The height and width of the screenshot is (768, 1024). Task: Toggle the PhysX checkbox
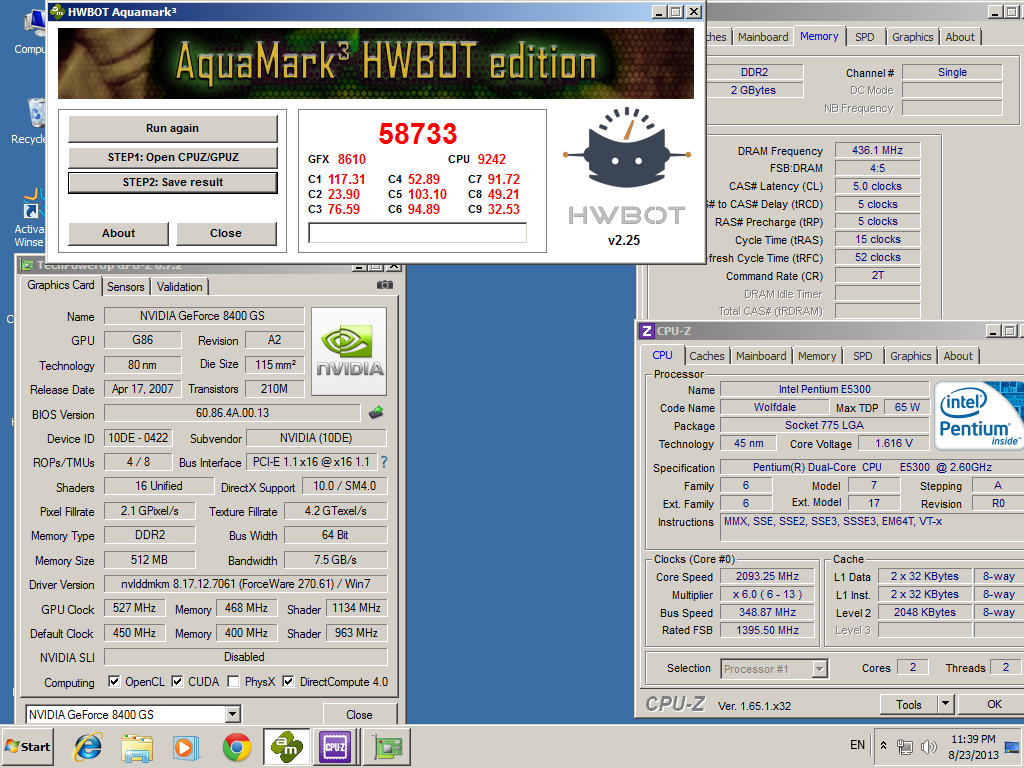pyautogui.click(x=232, y=681)
